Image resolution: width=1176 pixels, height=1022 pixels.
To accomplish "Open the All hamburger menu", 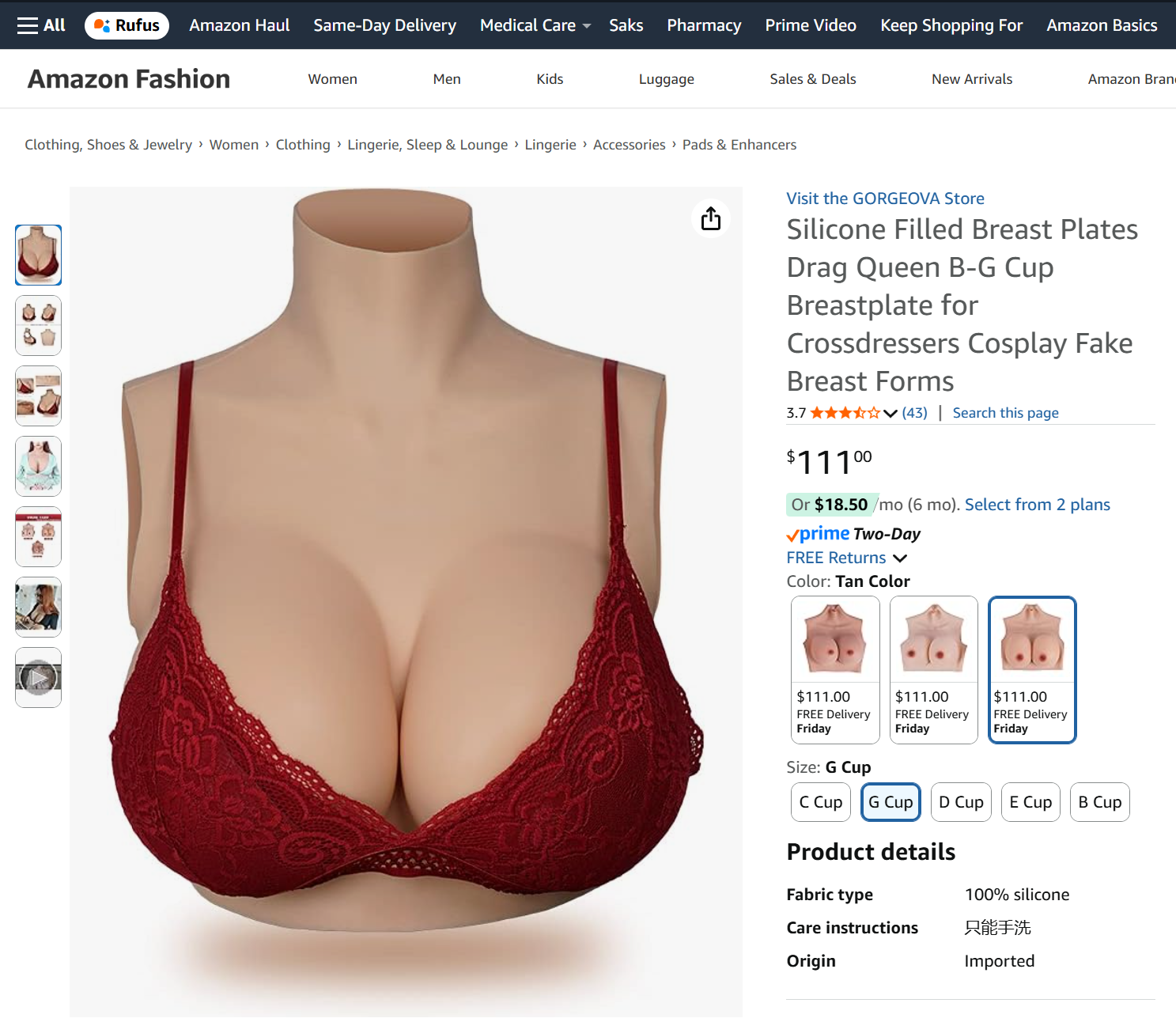I will (x=41, y=25).
